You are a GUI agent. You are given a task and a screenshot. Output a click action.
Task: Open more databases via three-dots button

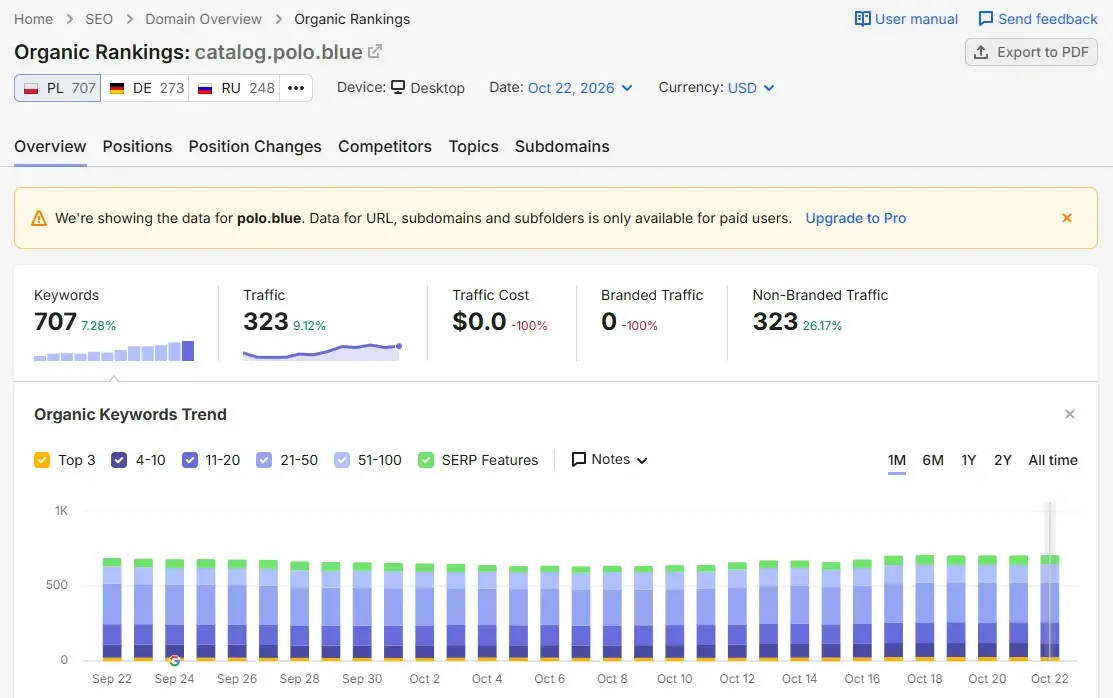click(296, 88)
